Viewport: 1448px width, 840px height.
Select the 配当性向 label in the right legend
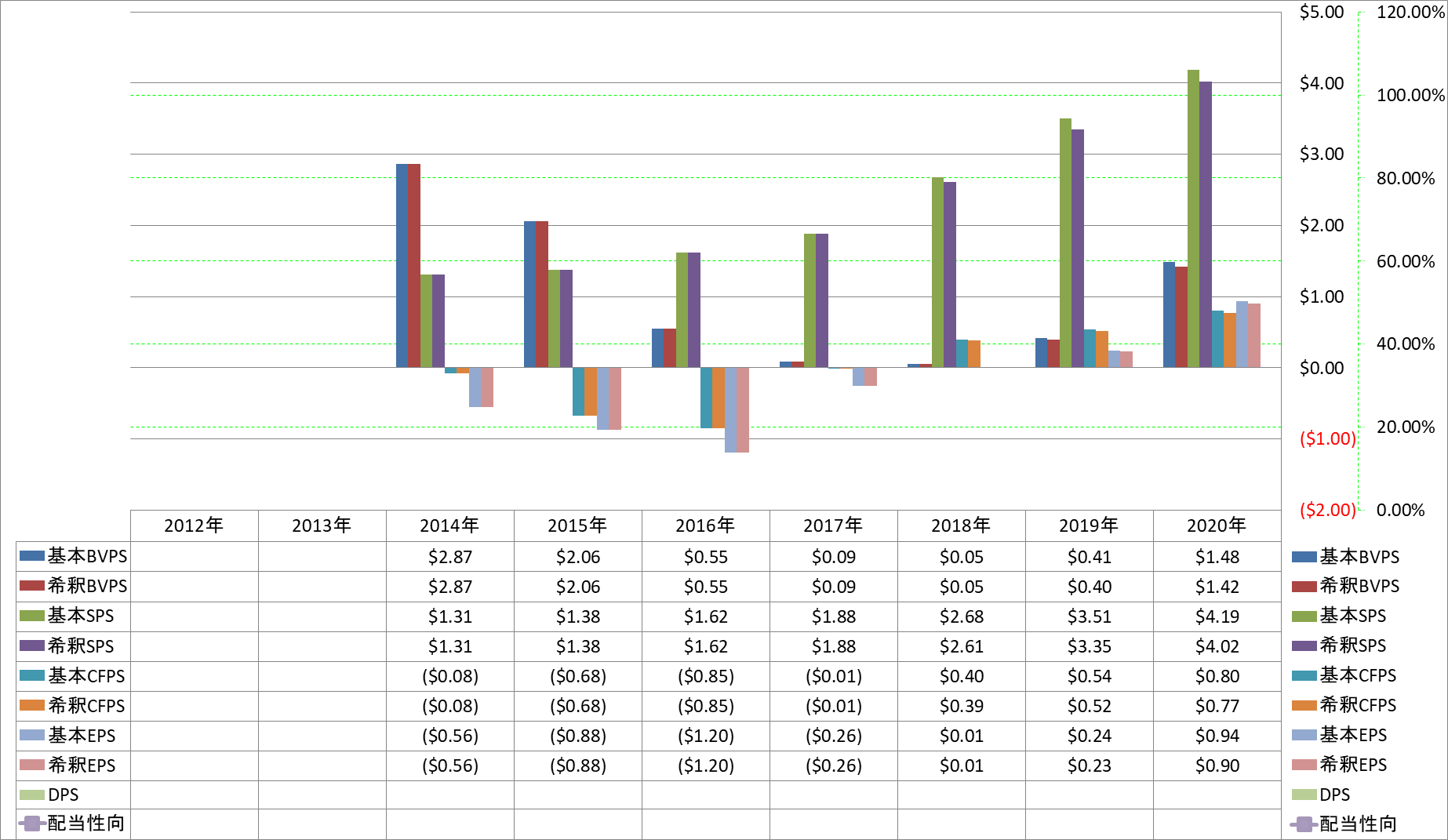pyautogui.click(x=1359, y=824)
